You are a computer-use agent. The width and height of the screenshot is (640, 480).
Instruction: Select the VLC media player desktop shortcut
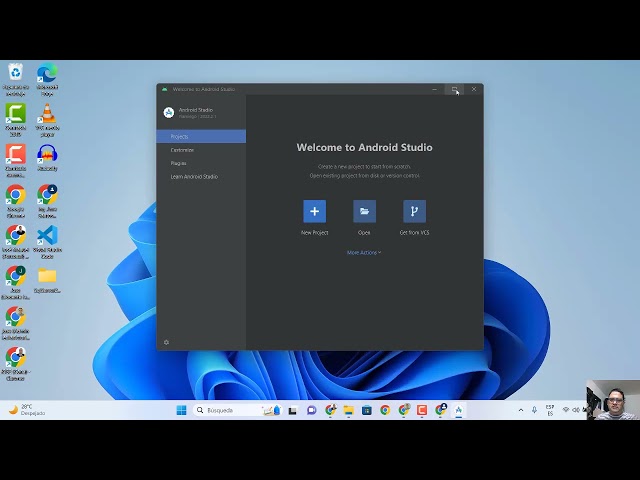pos(47,120)
